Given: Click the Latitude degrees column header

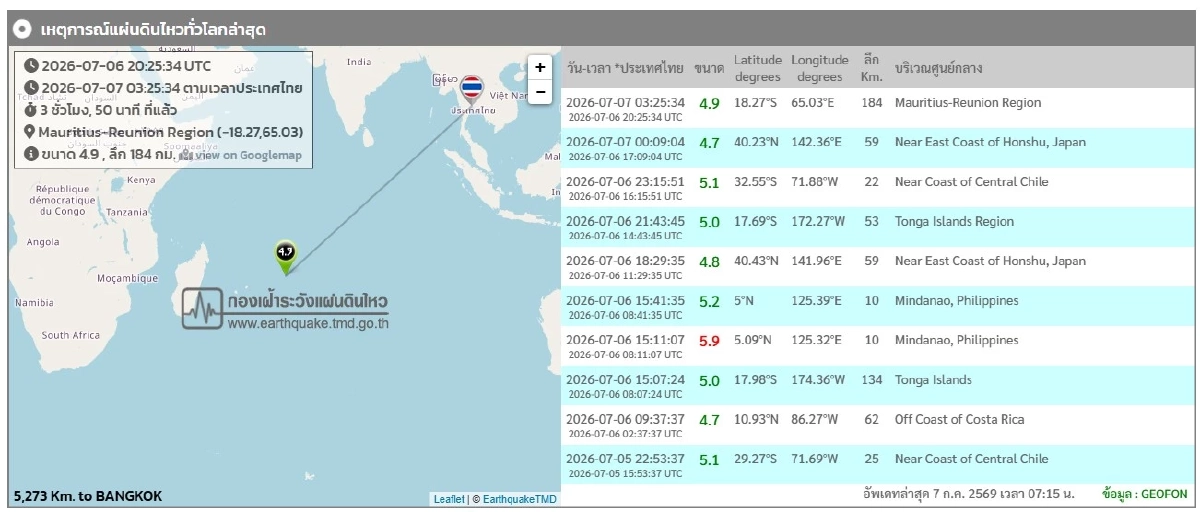Looking at the screenshot, I should [x=758, y=68].
